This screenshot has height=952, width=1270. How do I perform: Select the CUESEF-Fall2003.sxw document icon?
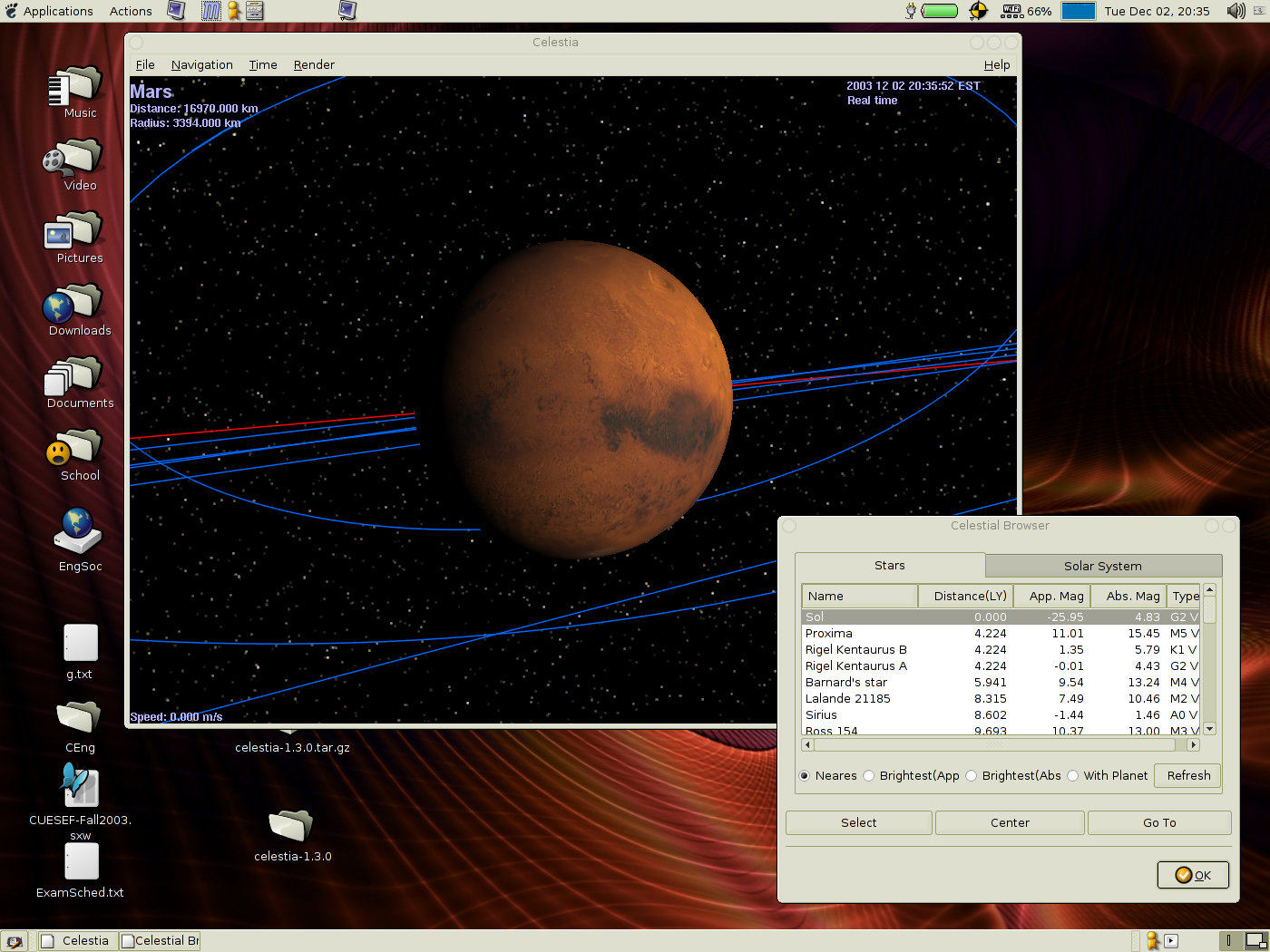(x=80, y=785)
